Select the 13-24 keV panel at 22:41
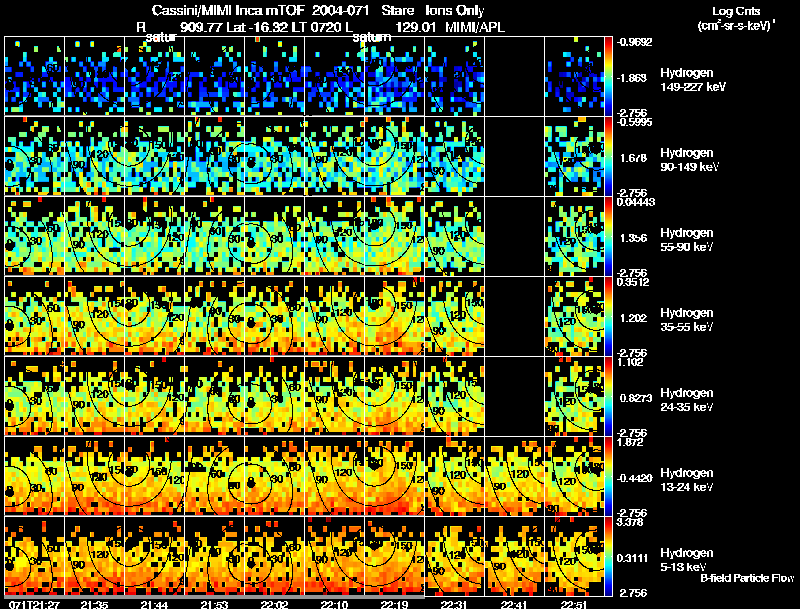800x609 pixels. click(514, 476)
